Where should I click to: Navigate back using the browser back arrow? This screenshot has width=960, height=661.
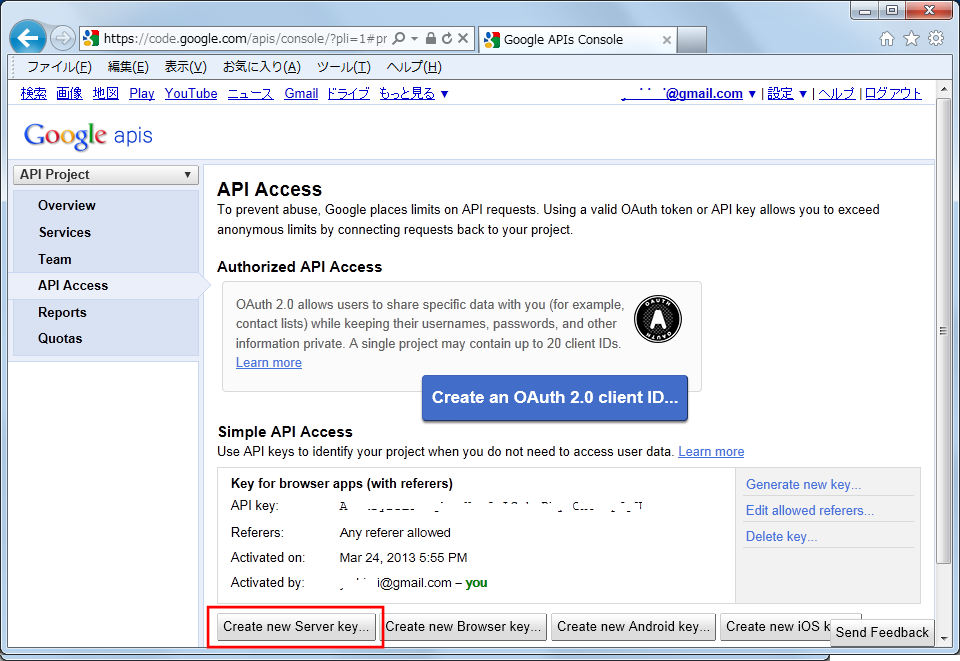(x=27, y=37)
